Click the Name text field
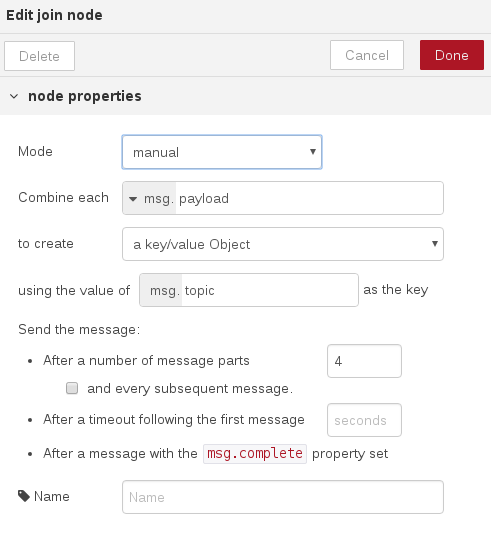The image size is (491, 533). pyautogui.click(x=283, y=497)
